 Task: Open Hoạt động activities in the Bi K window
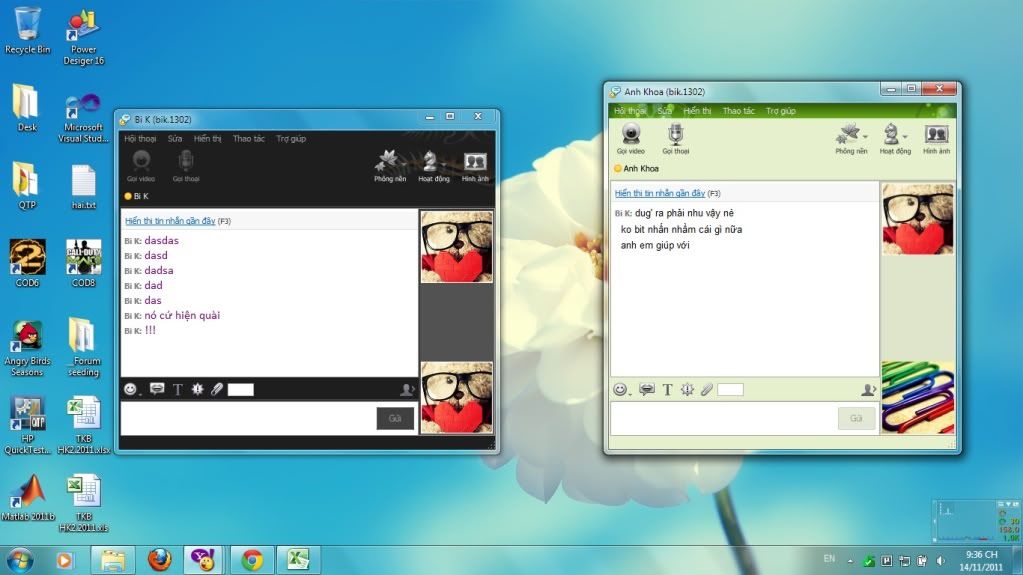(433, 166)
